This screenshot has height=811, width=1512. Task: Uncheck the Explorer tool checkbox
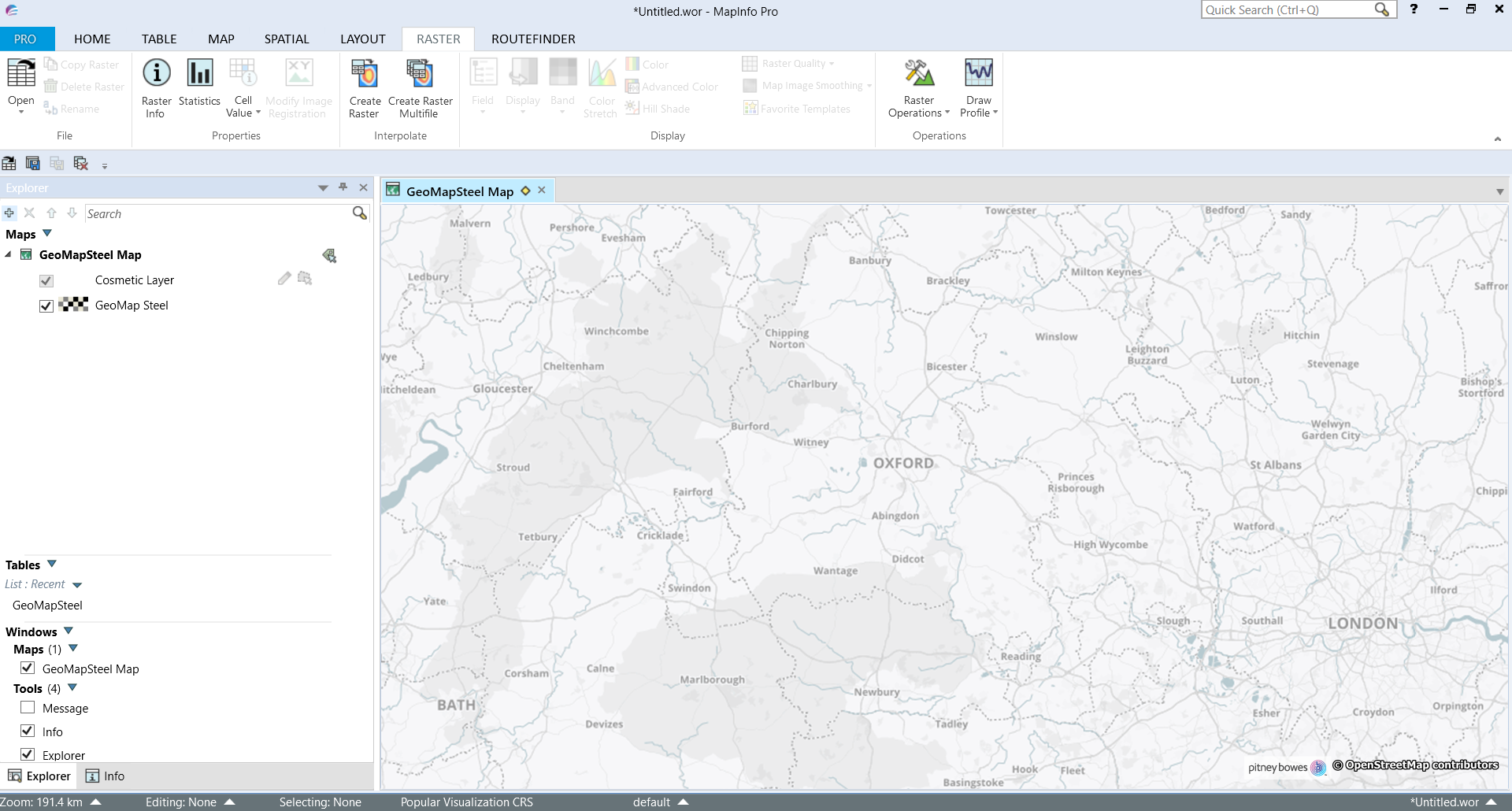[x=28, y=754]
